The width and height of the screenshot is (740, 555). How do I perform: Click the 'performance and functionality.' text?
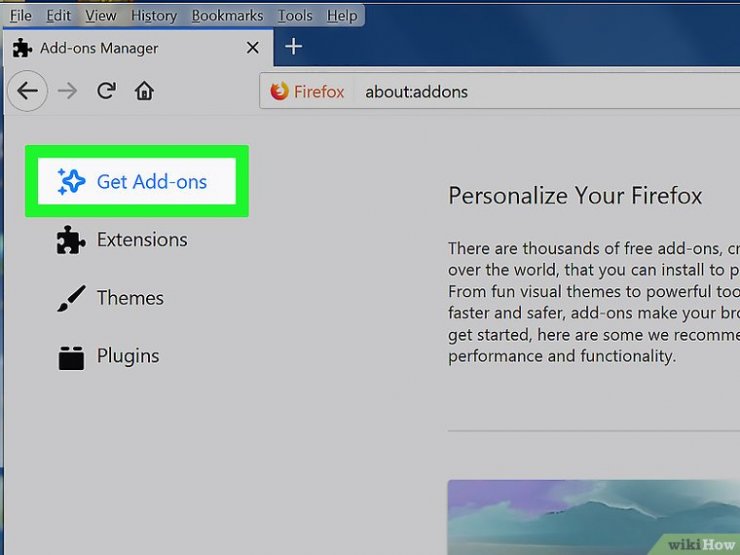tap(562, 356)
